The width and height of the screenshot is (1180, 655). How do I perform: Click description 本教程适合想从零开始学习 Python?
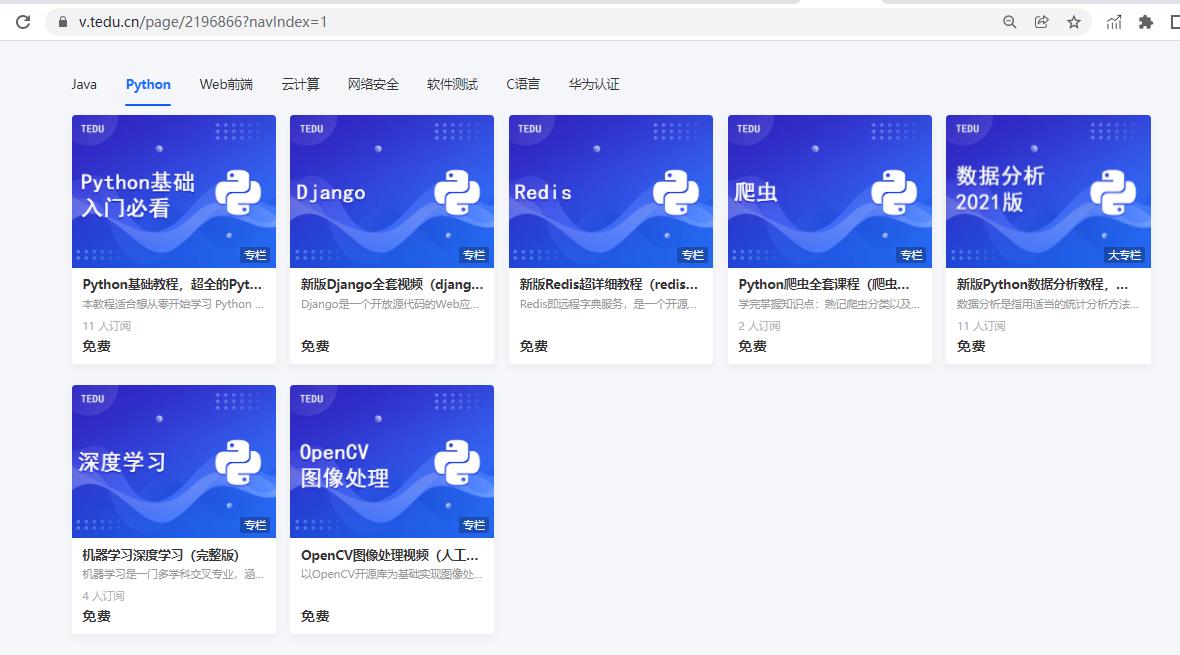coord(173,304)
